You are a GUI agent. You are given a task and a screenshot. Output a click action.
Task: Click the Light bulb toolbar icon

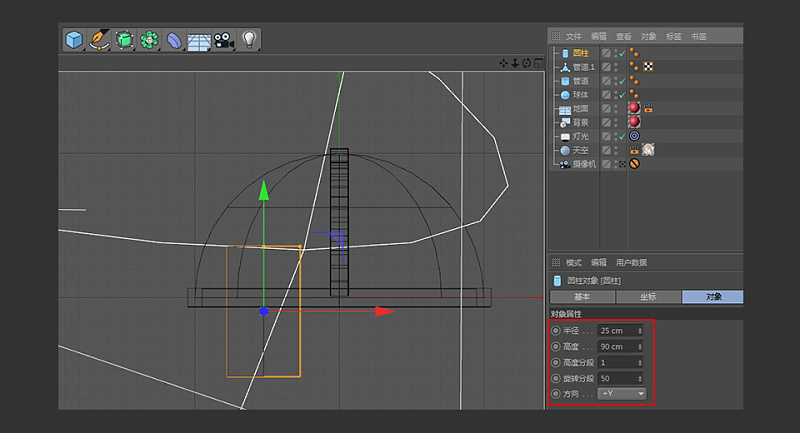pyautogui.click(x=249, y=40)
